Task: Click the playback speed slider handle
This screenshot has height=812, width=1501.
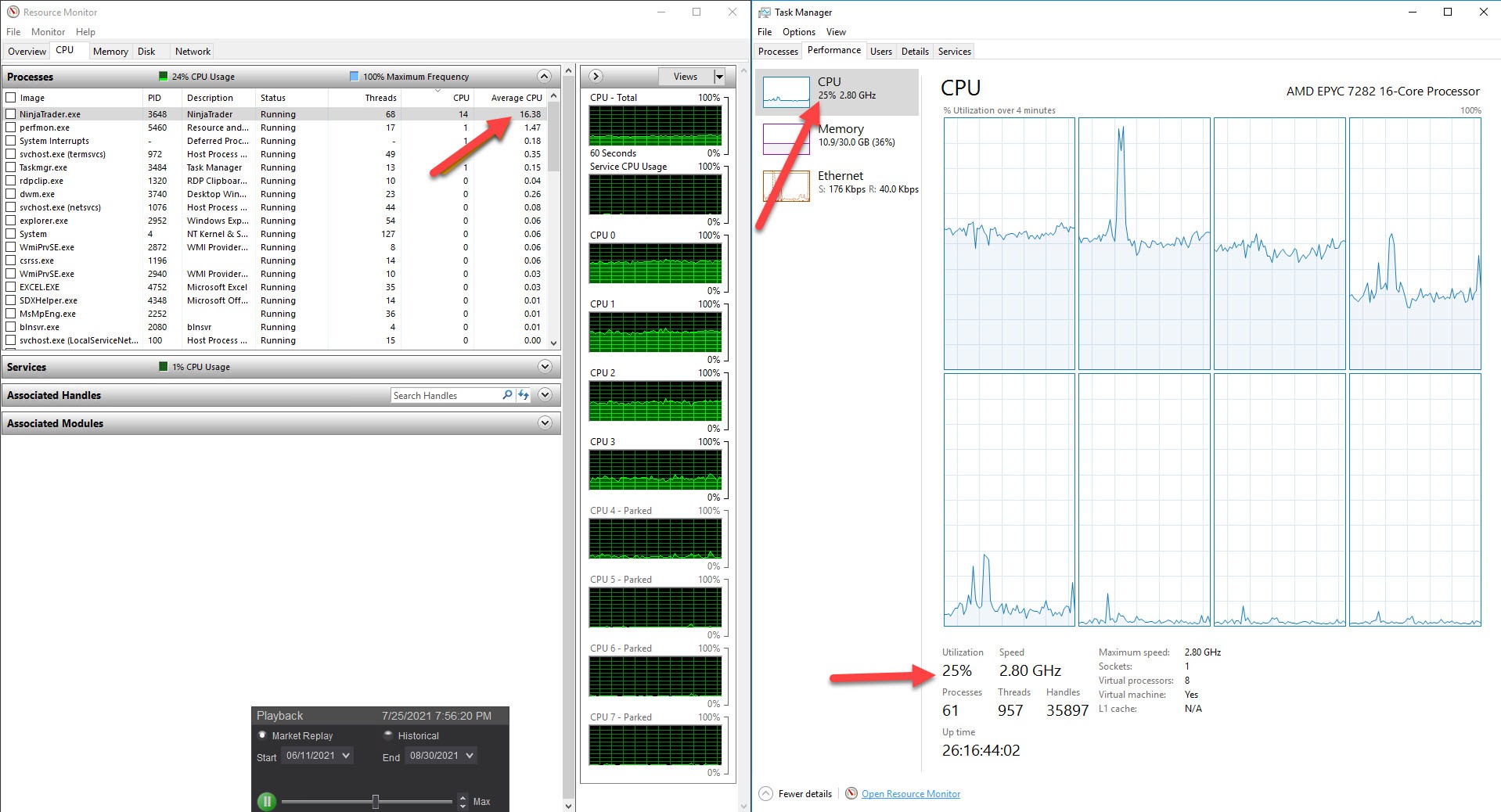Action: click(x=376, y=801)
